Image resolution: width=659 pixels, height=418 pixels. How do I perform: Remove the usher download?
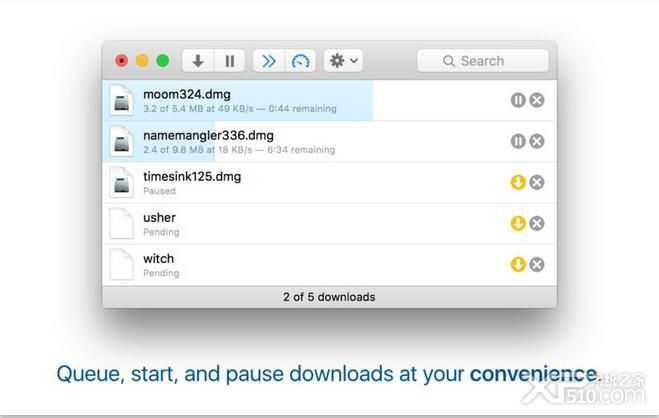tap(537, 223)
